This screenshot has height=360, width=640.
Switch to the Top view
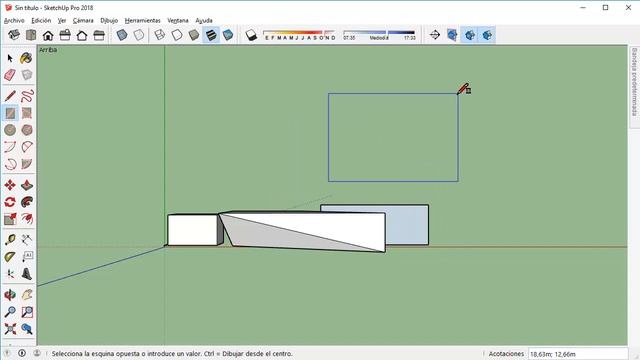31,35
